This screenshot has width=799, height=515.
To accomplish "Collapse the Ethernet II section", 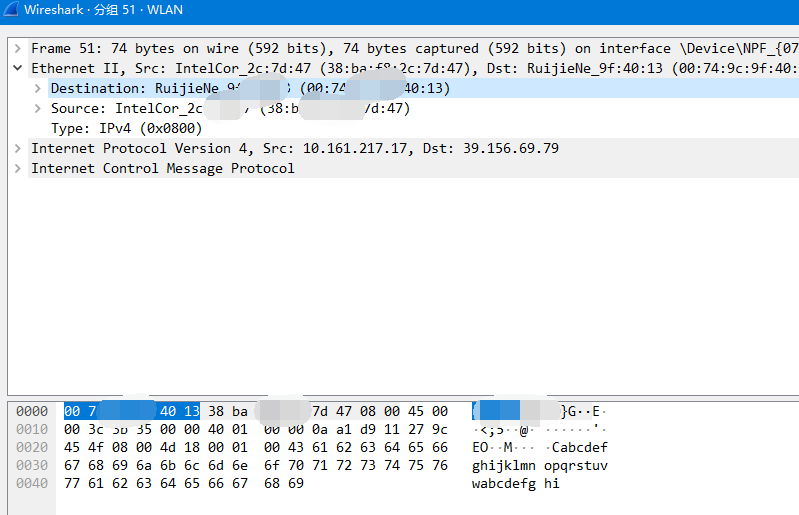I will (18, 68).
